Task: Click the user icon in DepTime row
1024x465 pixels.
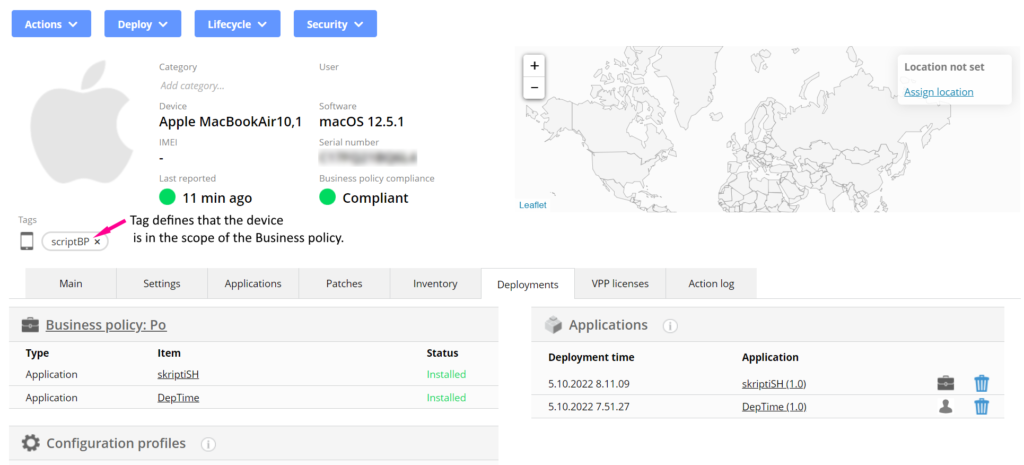Action: 944,406
